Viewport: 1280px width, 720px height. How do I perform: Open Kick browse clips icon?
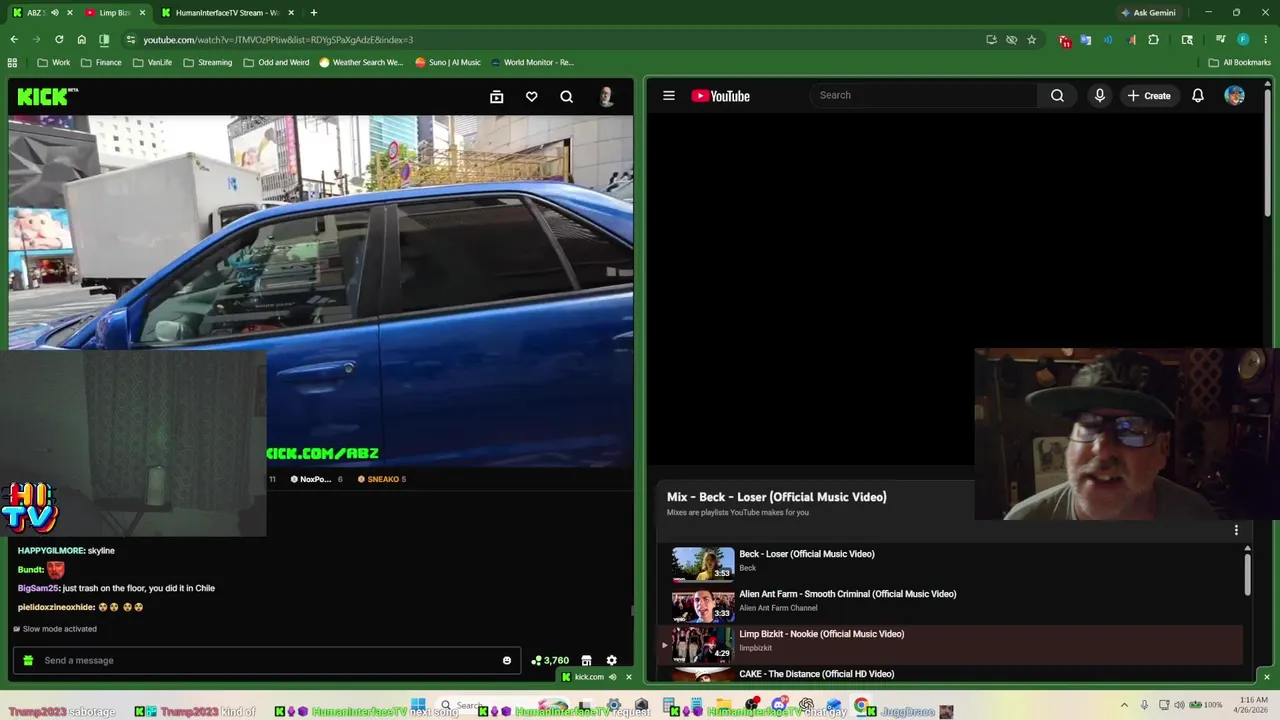pos(496,96)
